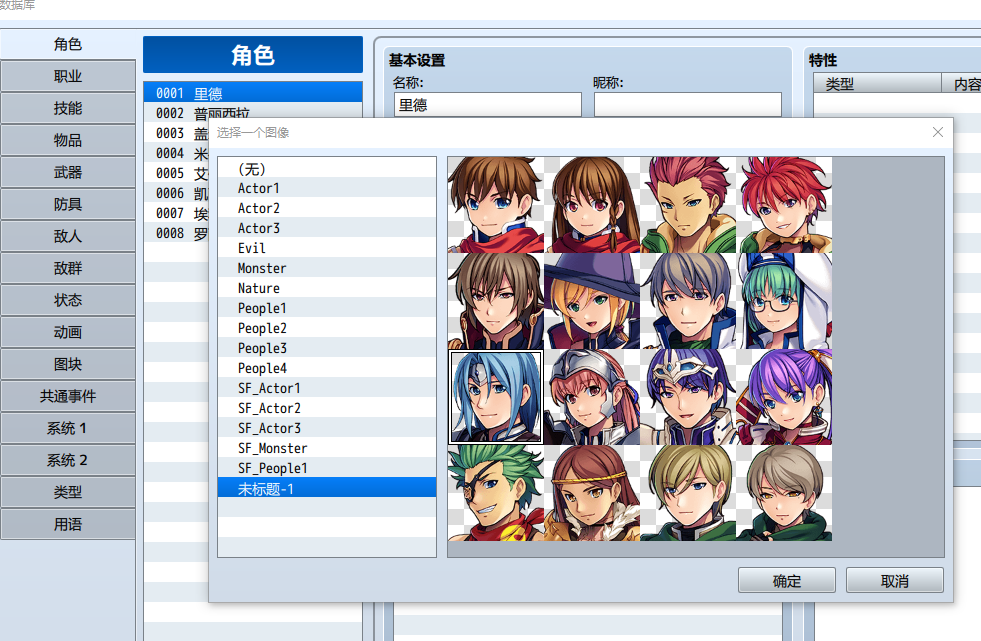Open the 职业 database tab
This screenshot has height=641, width=981.
coord(68,76)
